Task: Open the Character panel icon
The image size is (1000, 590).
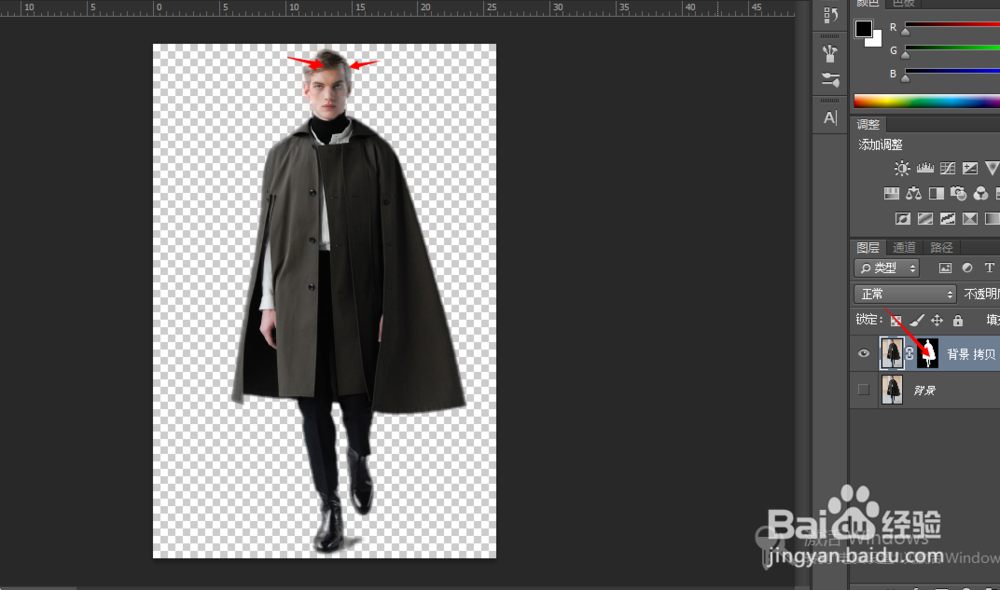Action: pos(830,118)
